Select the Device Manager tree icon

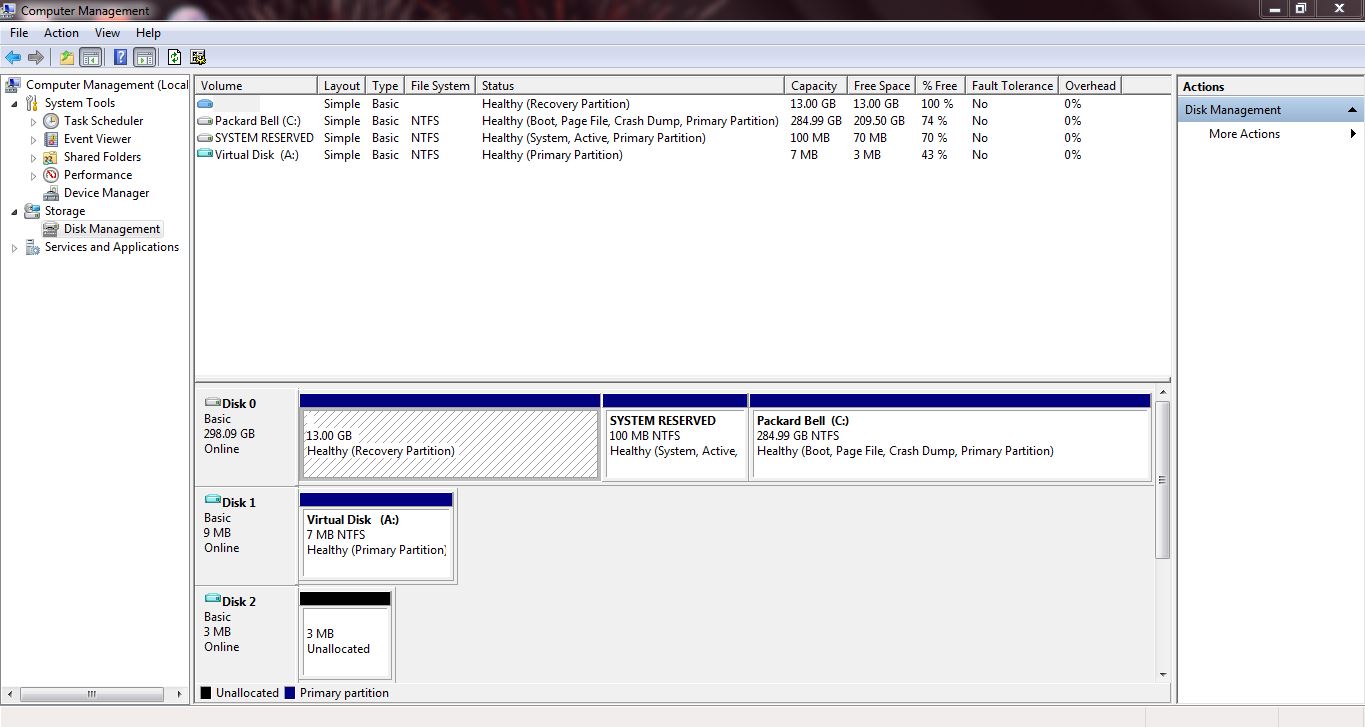pos(51,193)
